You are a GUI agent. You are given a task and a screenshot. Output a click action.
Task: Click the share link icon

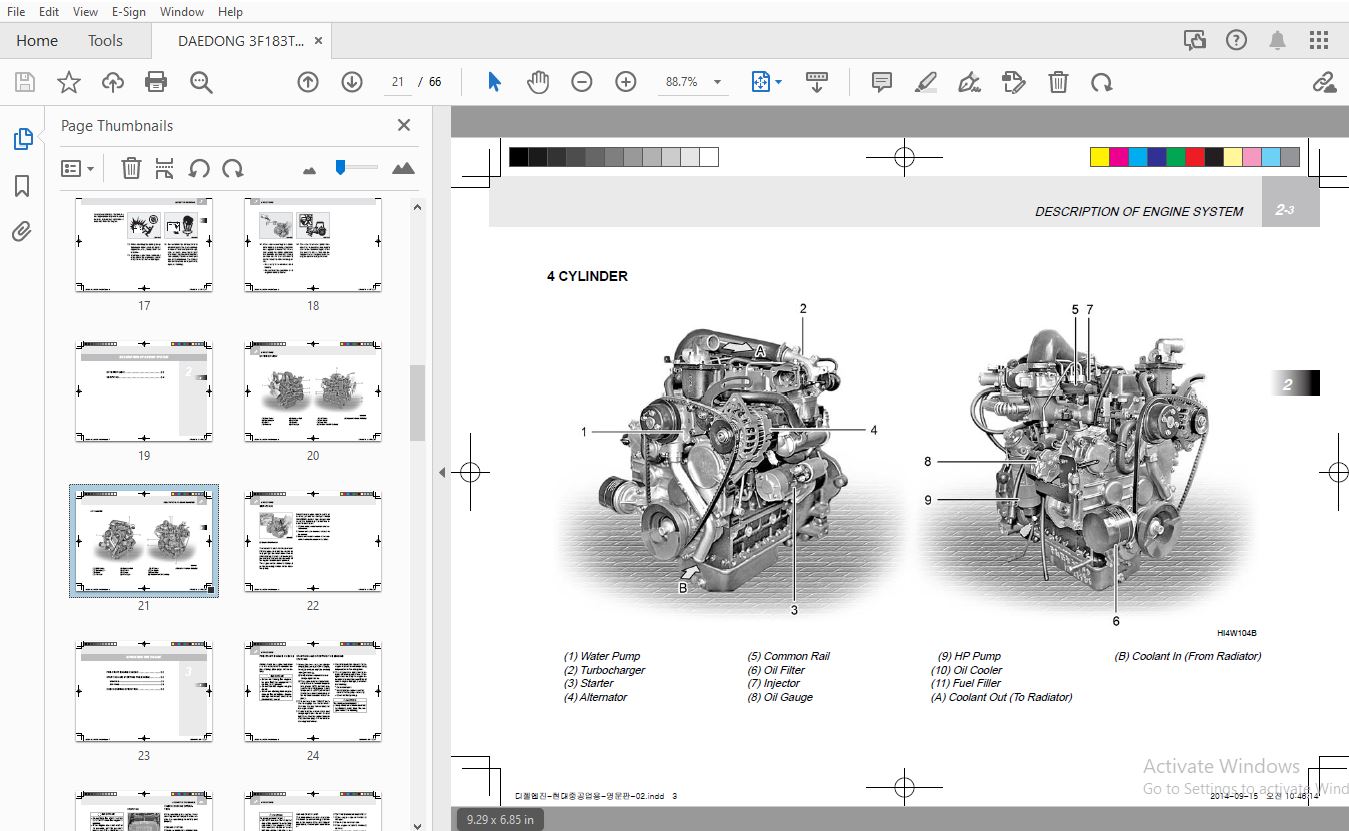(x=1324, y=82)
